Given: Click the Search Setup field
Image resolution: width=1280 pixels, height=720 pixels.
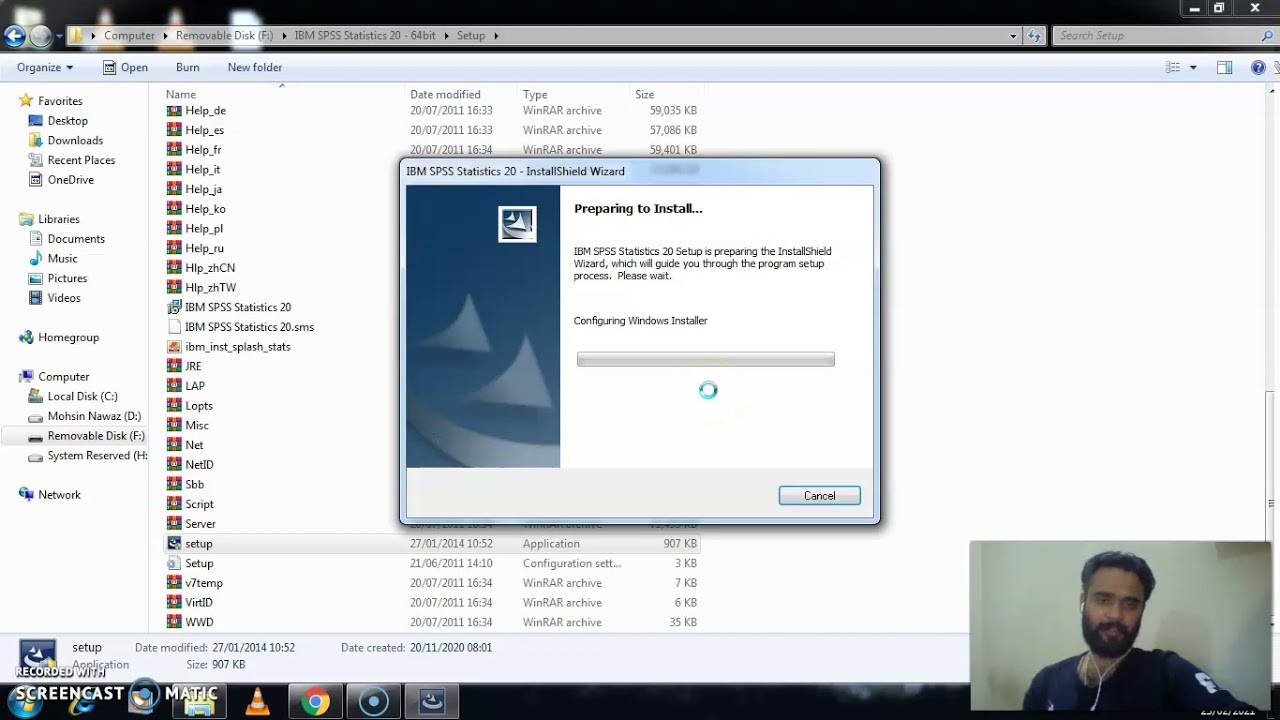Looking at the screenshot, I should click(1164, 36).
